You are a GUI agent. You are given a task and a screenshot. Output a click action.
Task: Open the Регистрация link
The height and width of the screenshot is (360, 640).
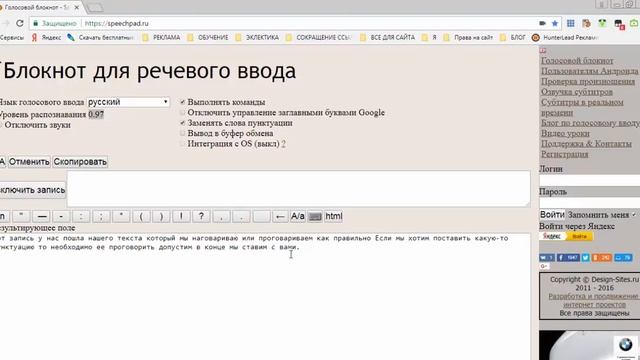564,154
